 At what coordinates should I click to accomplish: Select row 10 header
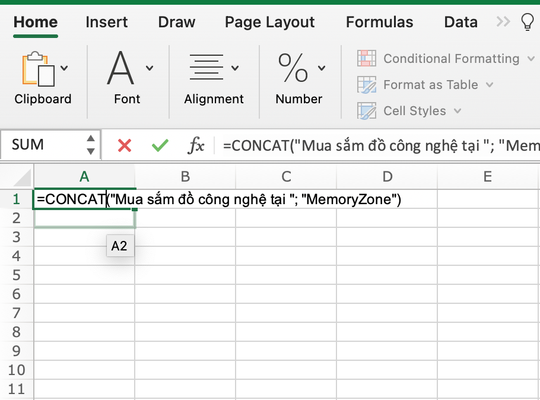pos(16,370)
